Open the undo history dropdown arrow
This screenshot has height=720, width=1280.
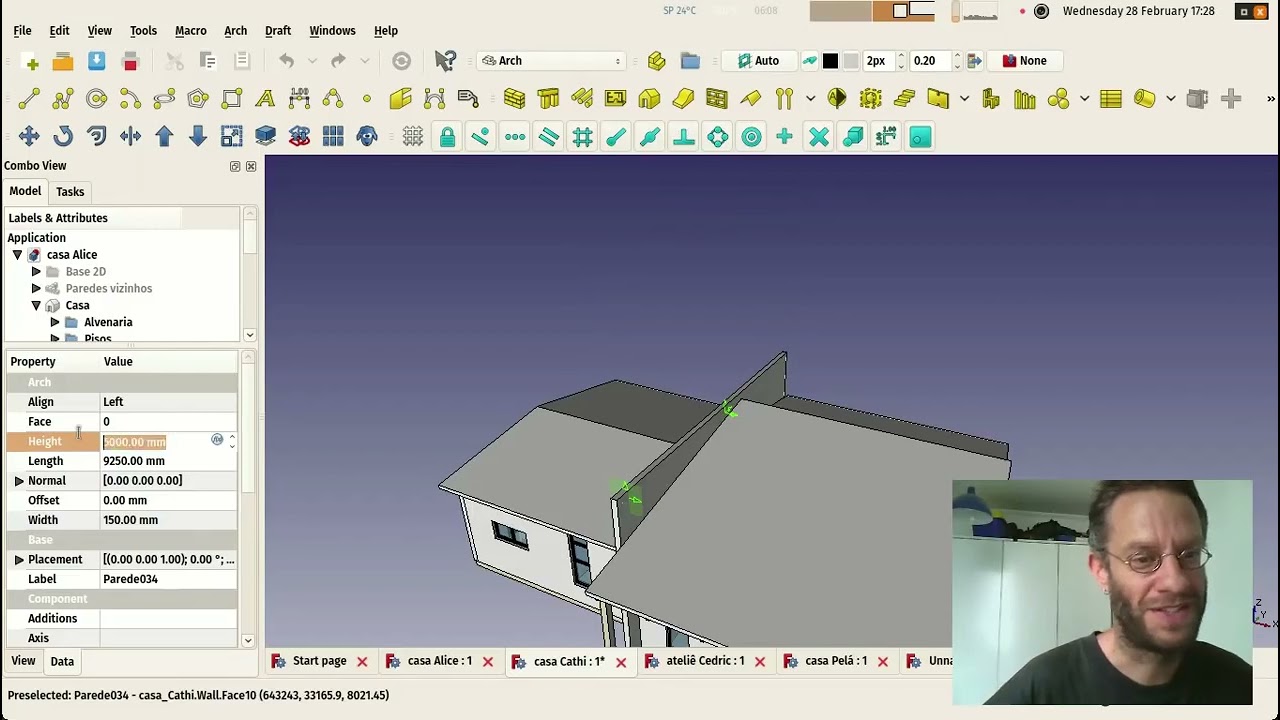point(312,61)
